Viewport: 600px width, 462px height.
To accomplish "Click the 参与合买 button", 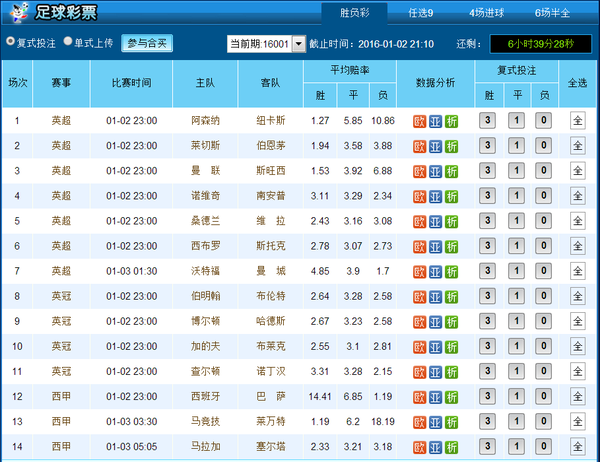I will pyautogui.click(x=148, y=43).
